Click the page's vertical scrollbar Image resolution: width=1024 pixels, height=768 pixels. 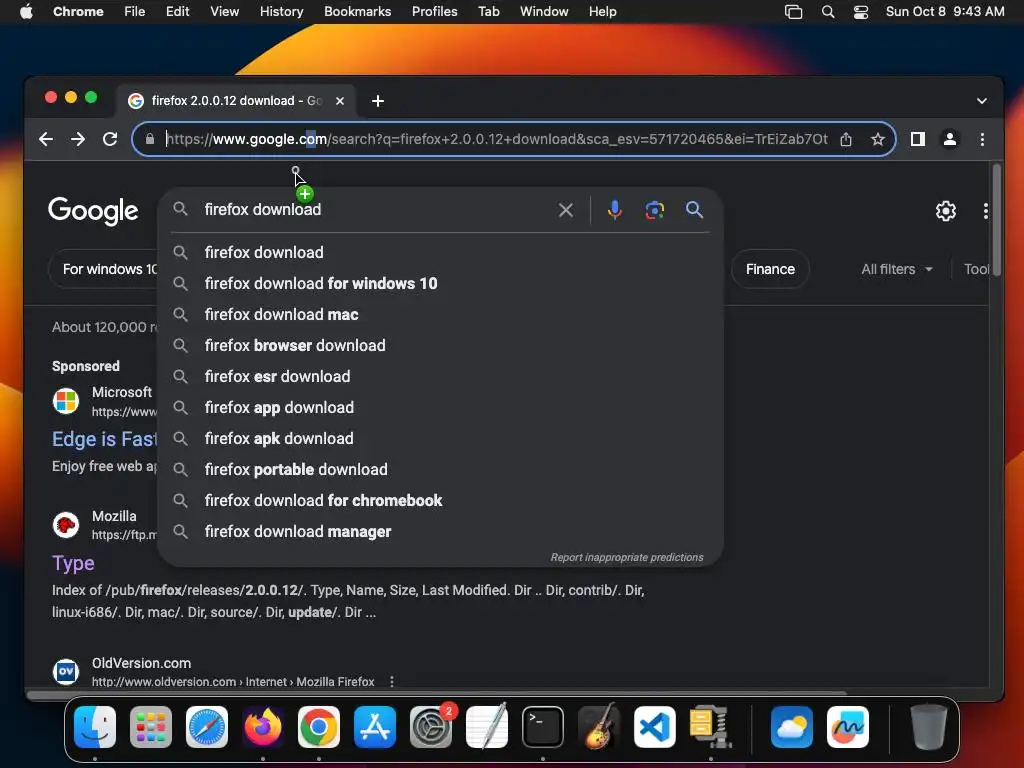coord(997,219)
